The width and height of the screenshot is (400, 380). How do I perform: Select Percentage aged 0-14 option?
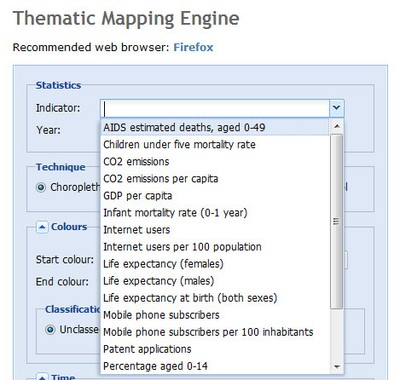pyautogui.click(x=215, y=366)
